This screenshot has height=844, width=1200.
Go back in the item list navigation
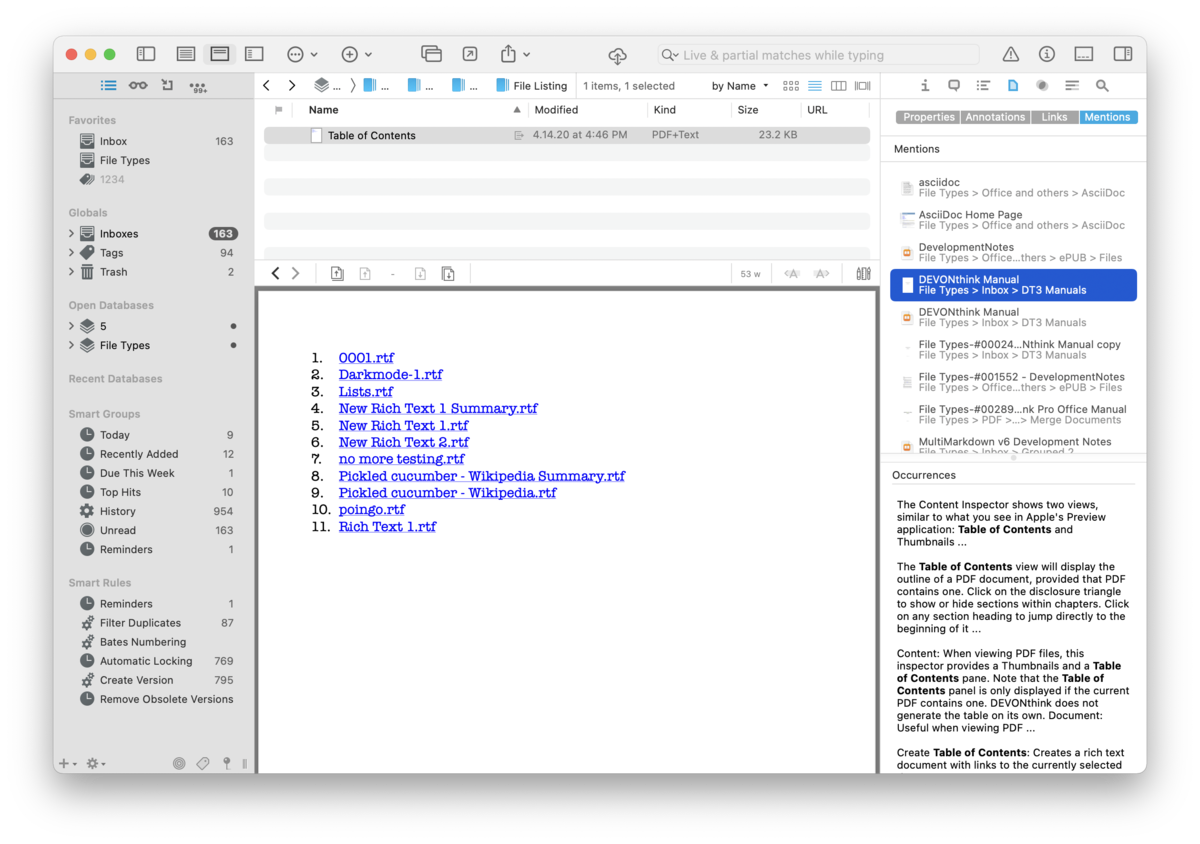tap(267, 86)
